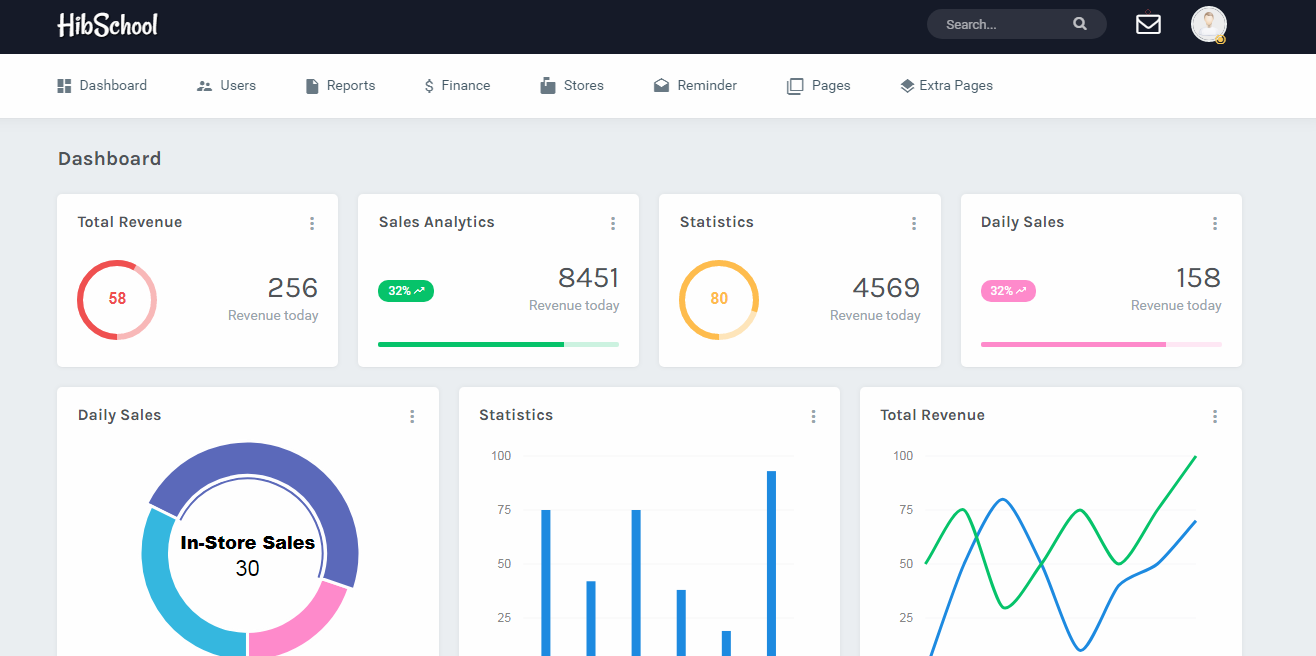Select the Users people icon
The width and height of the screenshot is (1316, 656).
[x=203, y=85]
